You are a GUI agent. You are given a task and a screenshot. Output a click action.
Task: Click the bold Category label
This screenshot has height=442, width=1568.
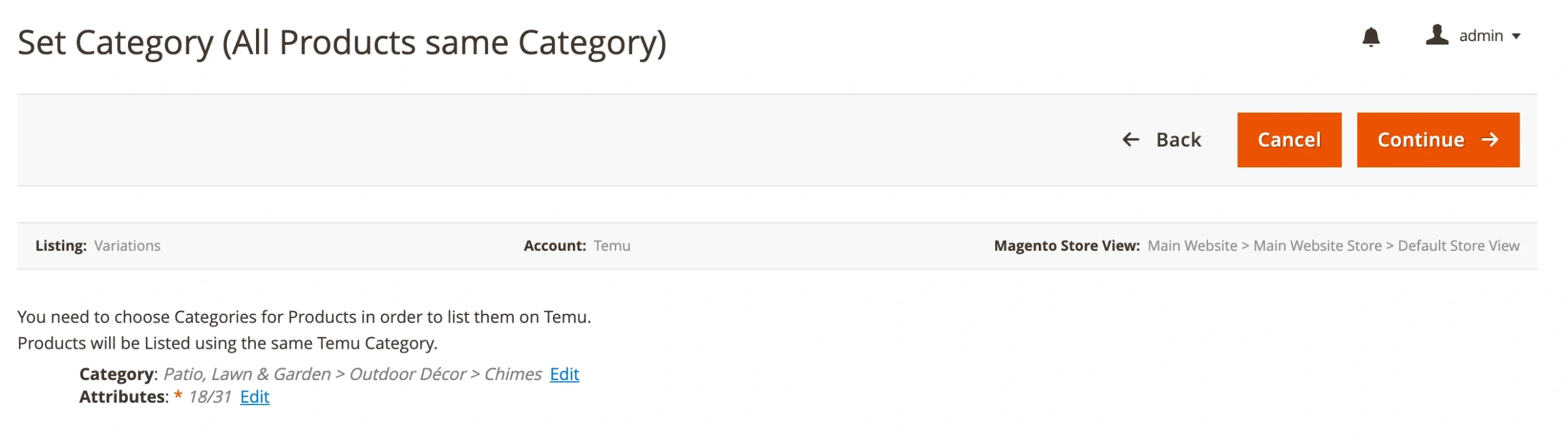click(117, 374)
